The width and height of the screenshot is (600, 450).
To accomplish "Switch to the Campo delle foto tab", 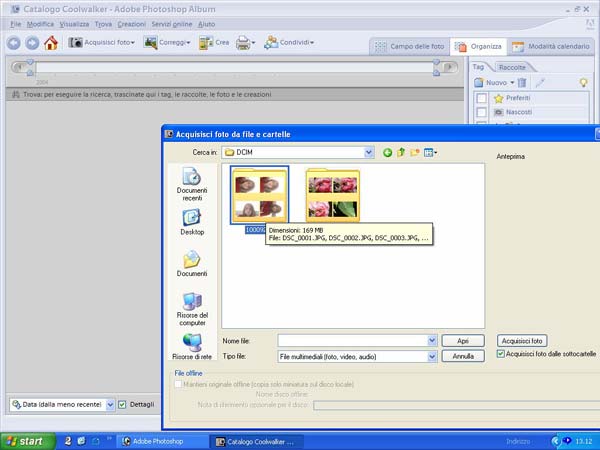I will [x=409, y=47].
